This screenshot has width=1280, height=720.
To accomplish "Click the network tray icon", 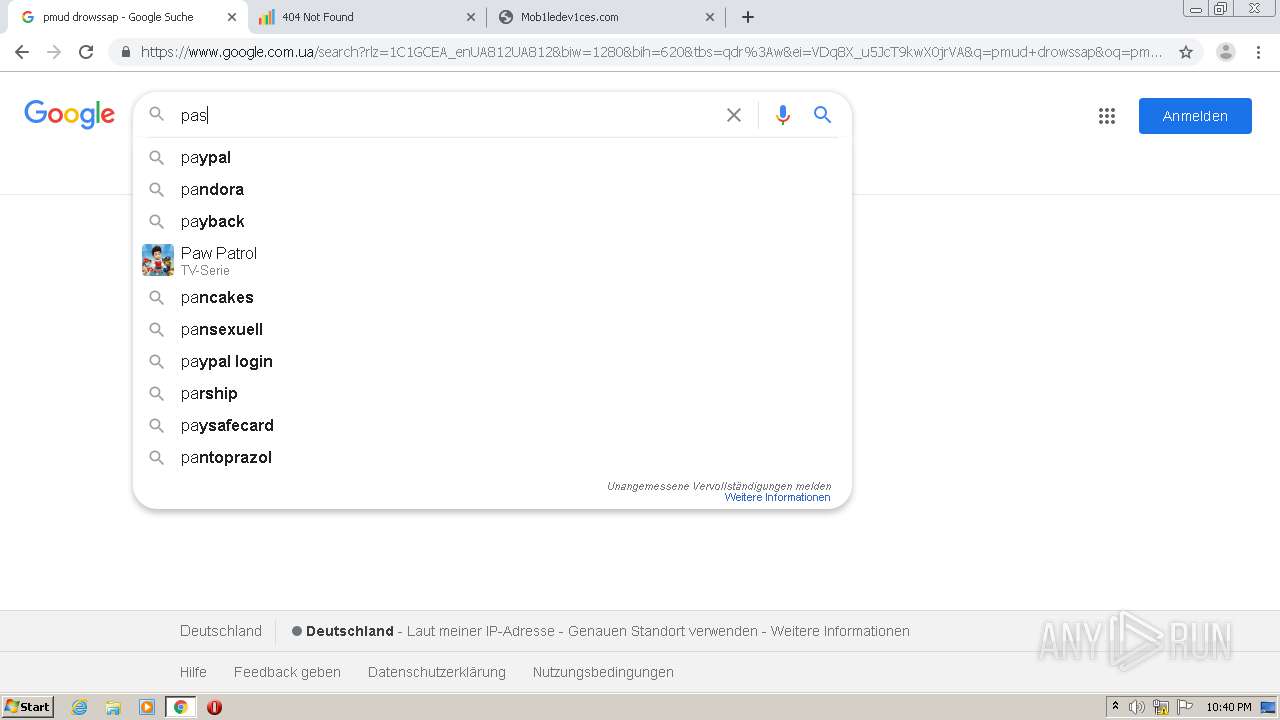I will [x=1161, y=707].
